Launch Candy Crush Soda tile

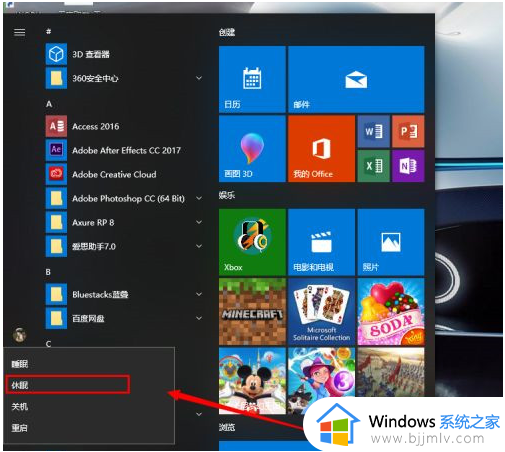tap(391, 312)
